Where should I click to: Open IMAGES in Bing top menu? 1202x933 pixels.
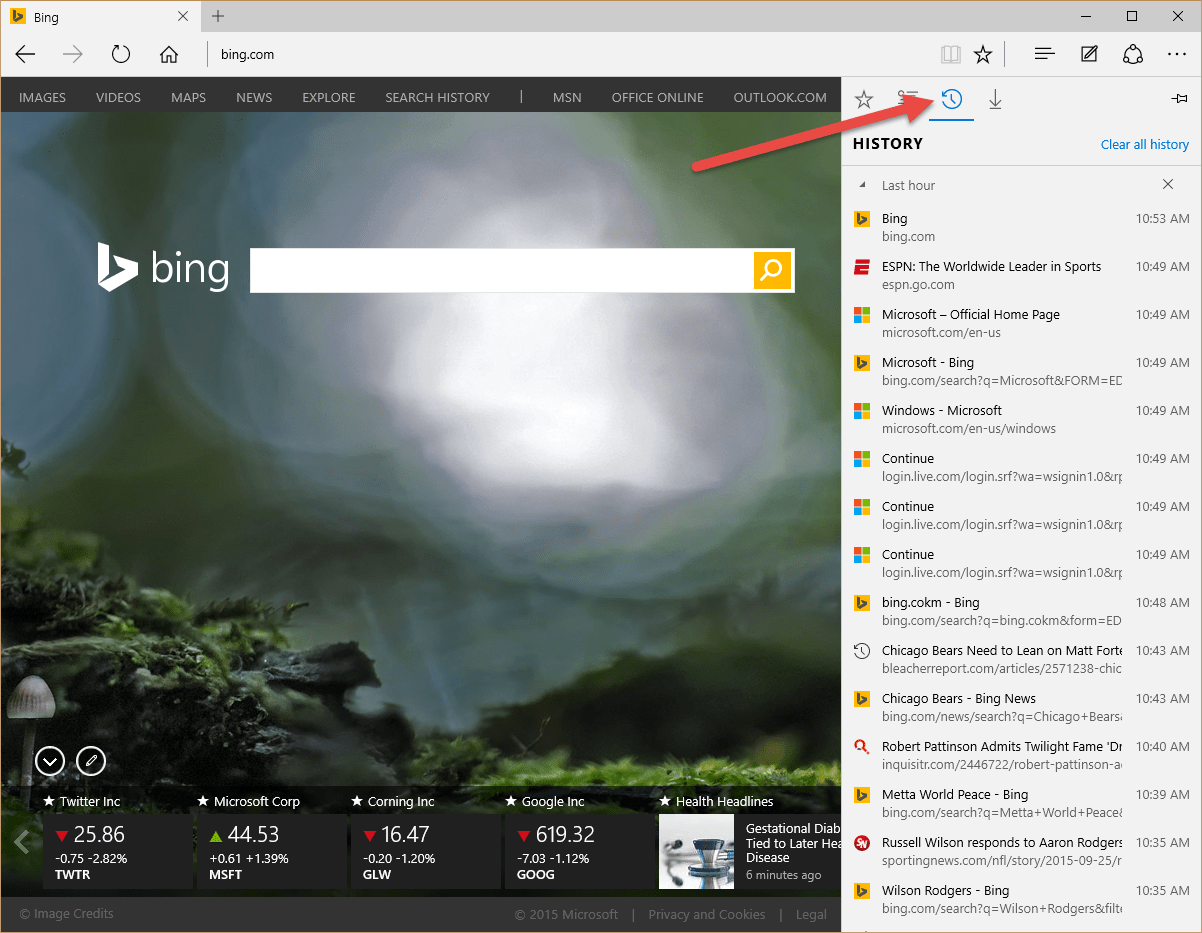pos(42,98)
